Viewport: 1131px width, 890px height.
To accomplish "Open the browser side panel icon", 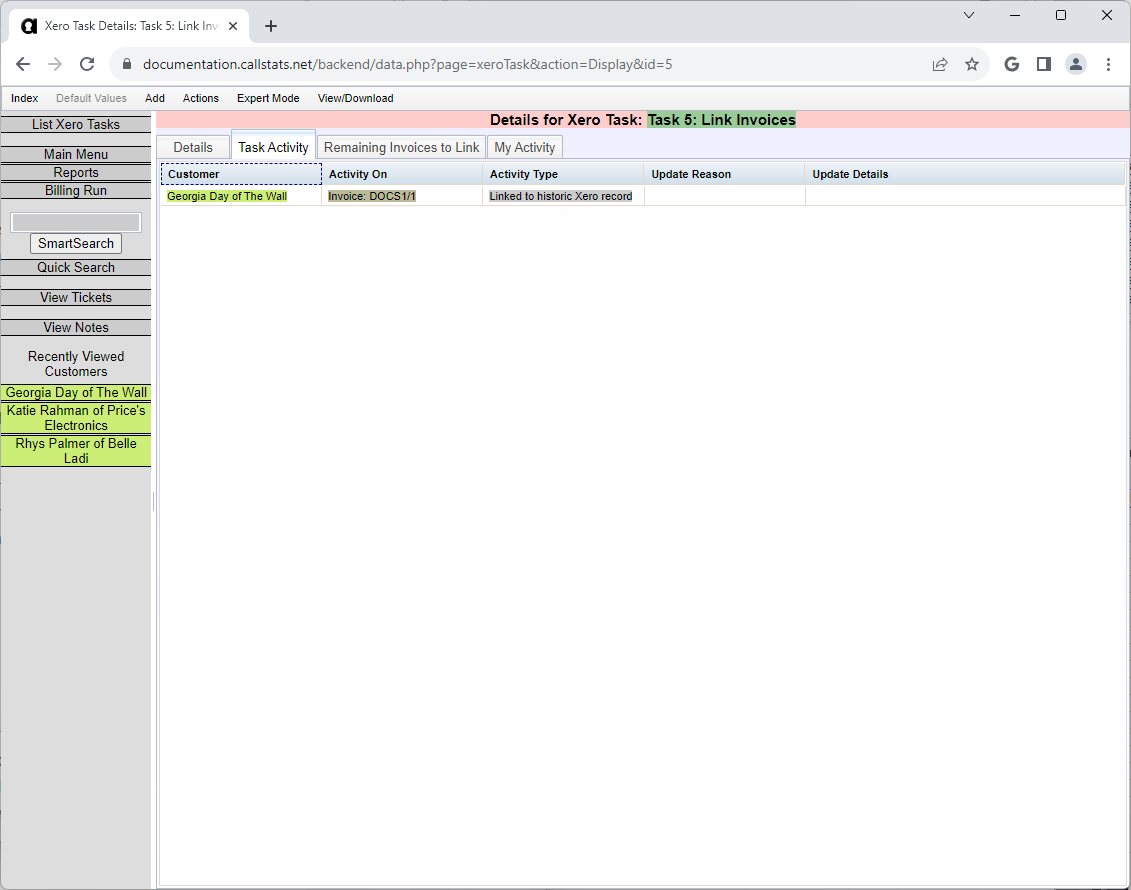I will [x=1044, y=63].
